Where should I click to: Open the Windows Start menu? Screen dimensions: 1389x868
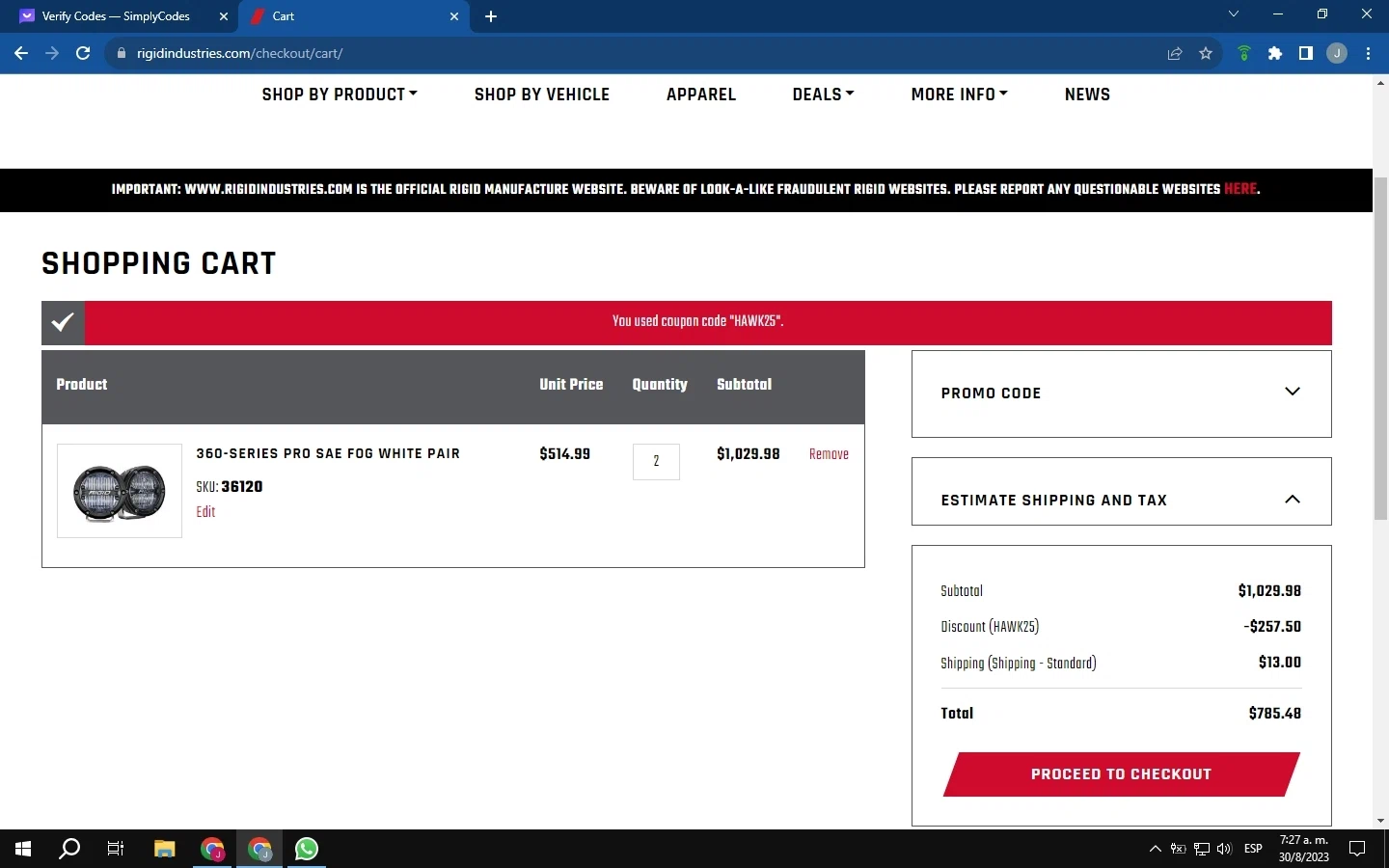23,849
